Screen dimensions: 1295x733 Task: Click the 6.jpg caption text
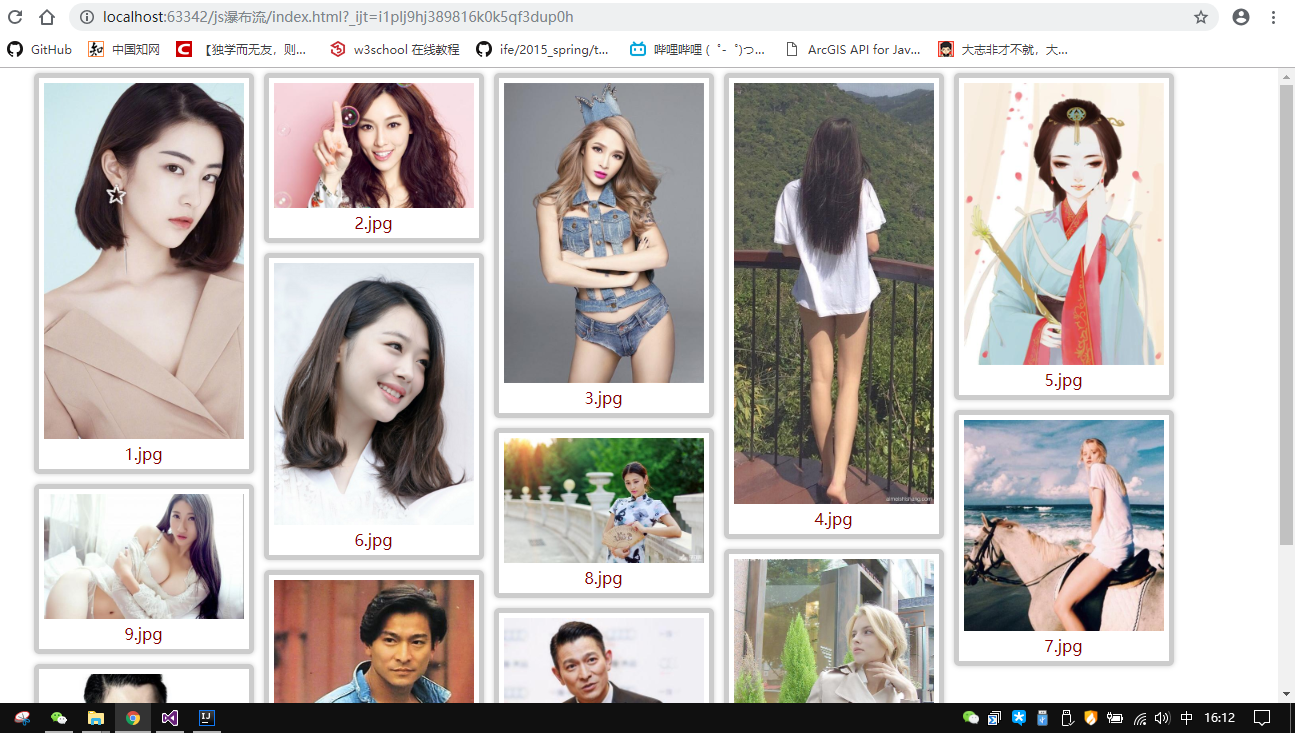coord(374,540)
